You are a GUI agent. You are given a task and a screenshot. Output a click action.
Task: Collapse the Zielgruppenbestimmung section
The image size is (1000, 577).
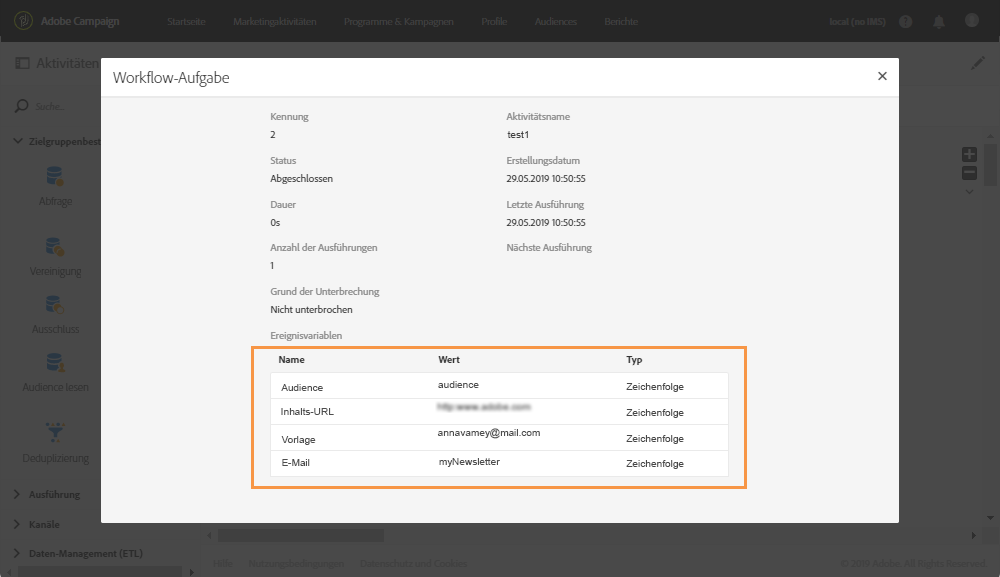18,141
